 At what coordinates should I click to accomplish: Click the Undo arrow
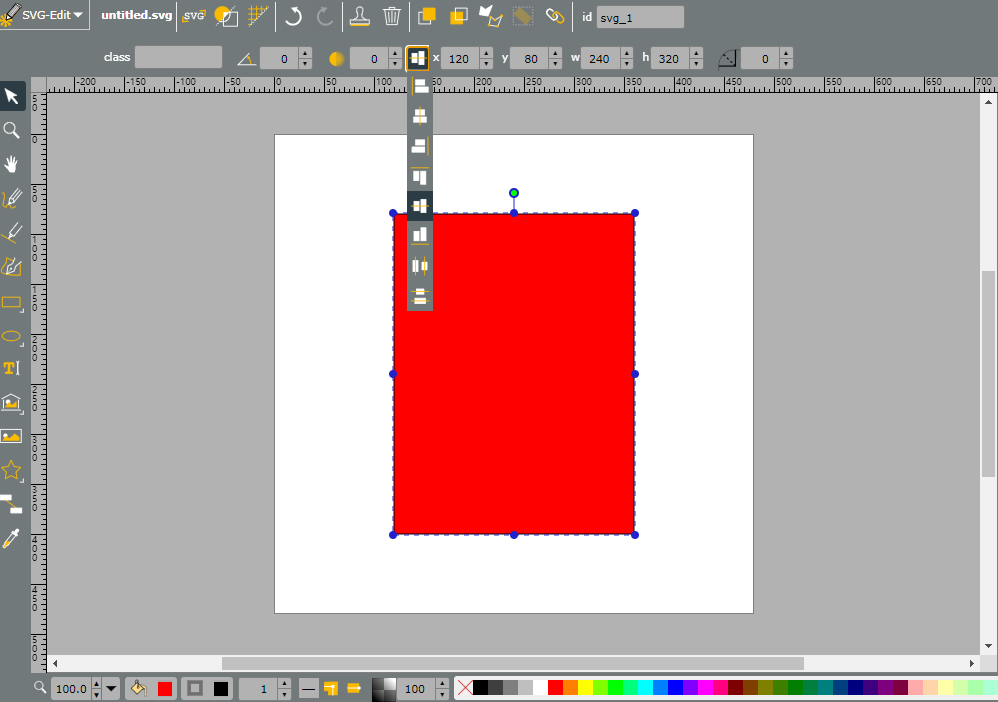click(x=293, y=16)
